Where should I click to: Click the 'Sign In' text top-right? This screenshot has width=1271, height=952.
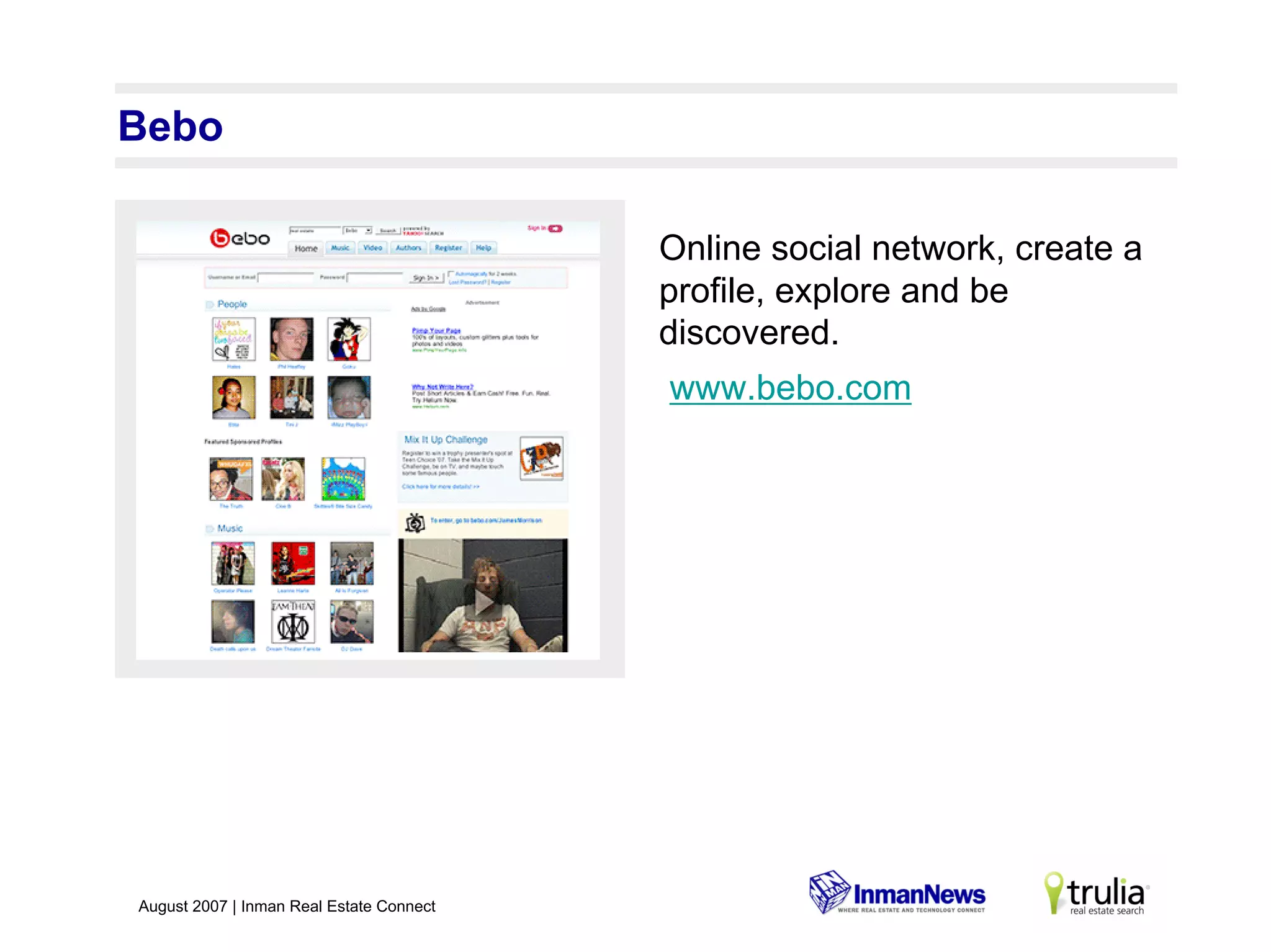536,228
